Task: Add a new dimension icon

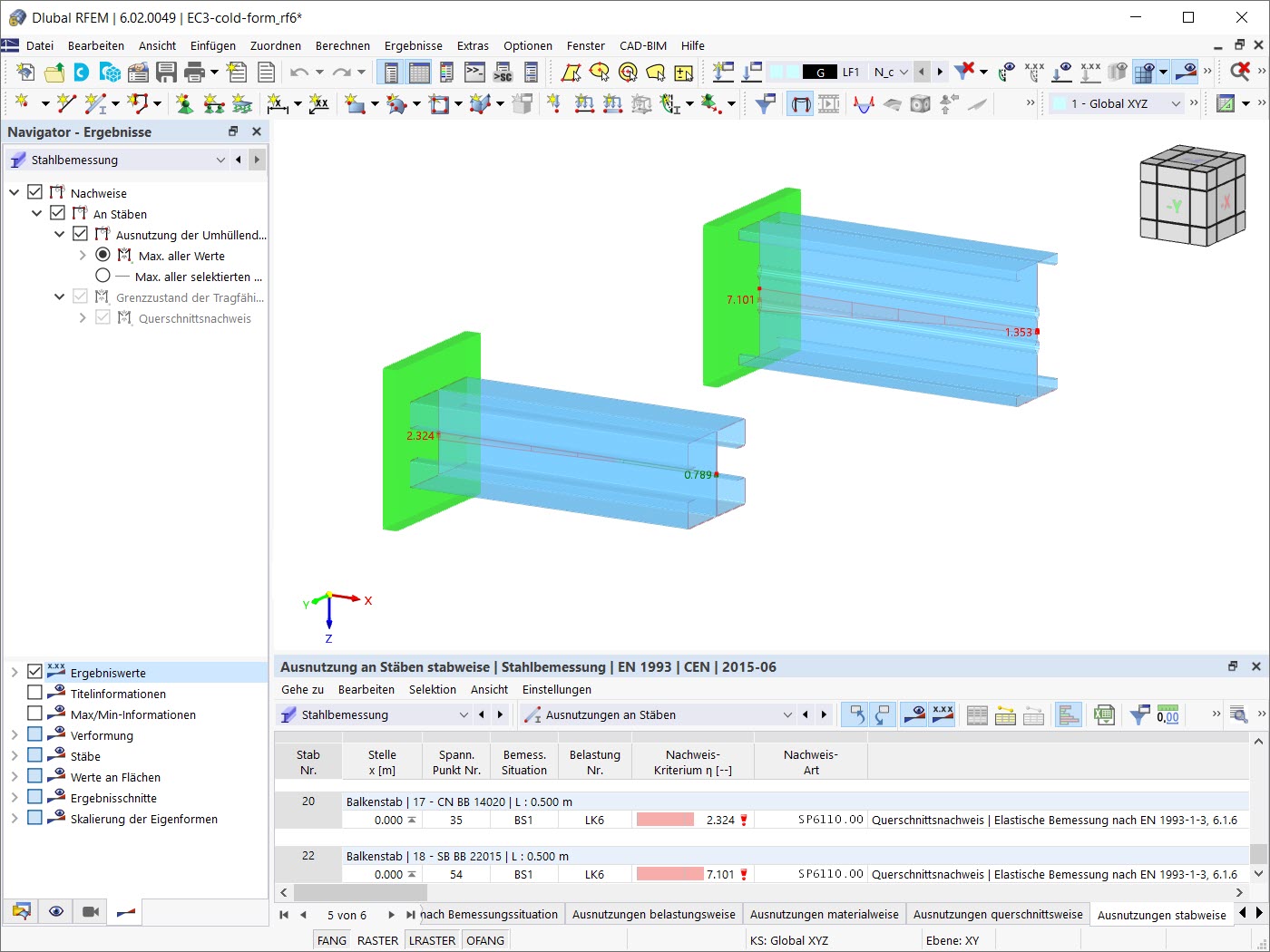Action: [x=277, y=104]
